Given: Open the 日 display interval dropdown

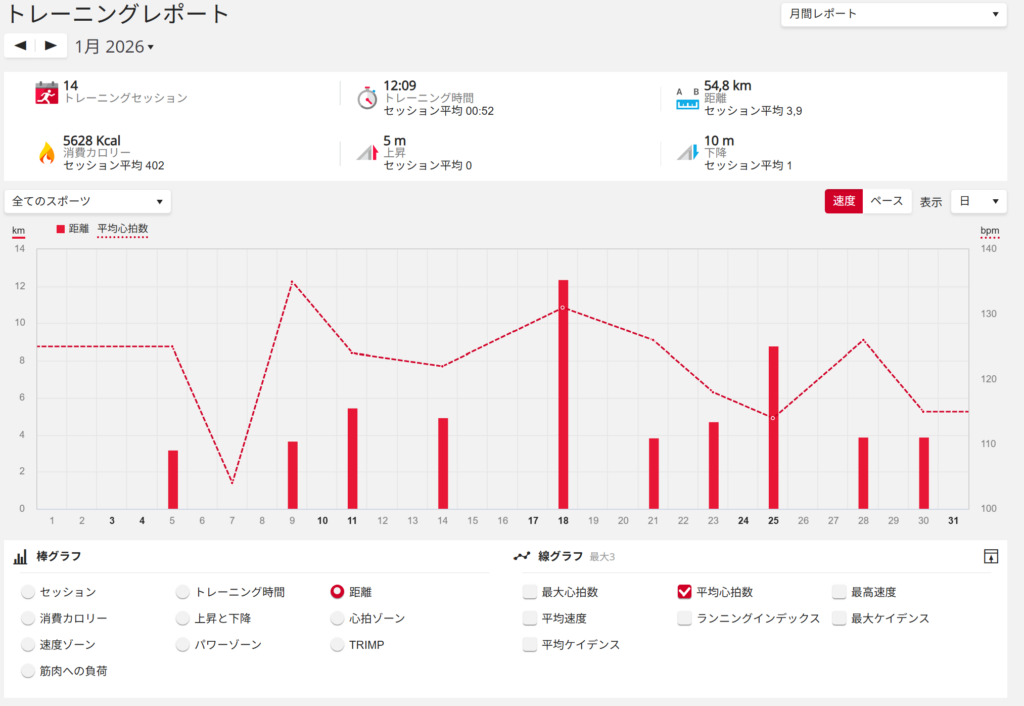Looking at the screenshot, I should point(977,201).
